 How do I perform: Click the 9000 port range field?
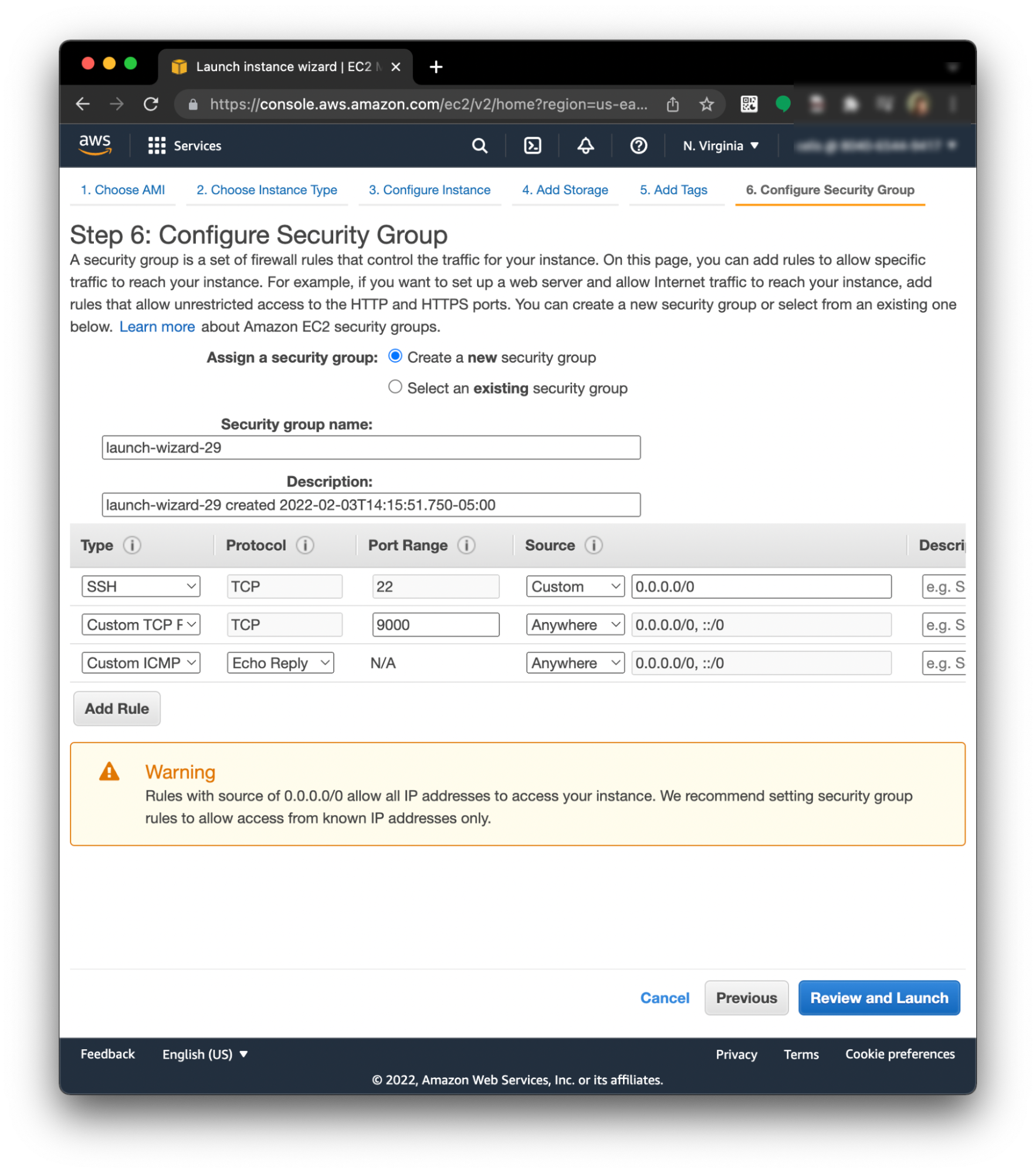click(x=435, y=624)
